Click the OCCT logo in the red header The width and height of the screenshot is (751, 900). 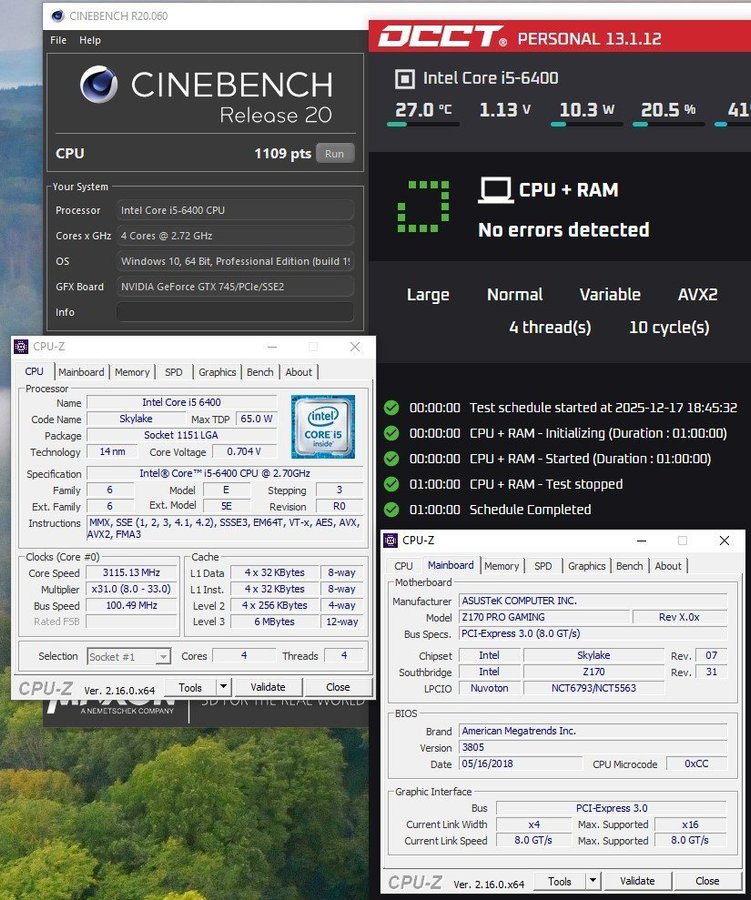coord(440,38)
